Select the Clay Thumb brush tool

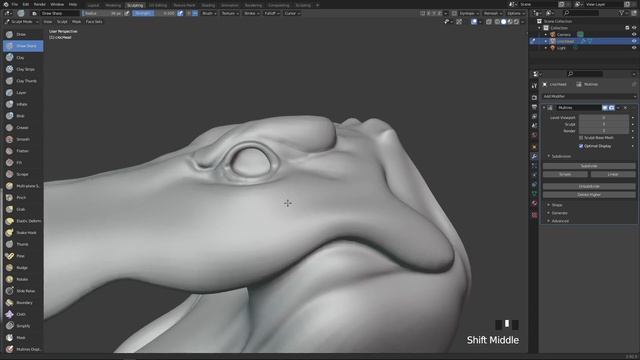[x=23, y=81]
